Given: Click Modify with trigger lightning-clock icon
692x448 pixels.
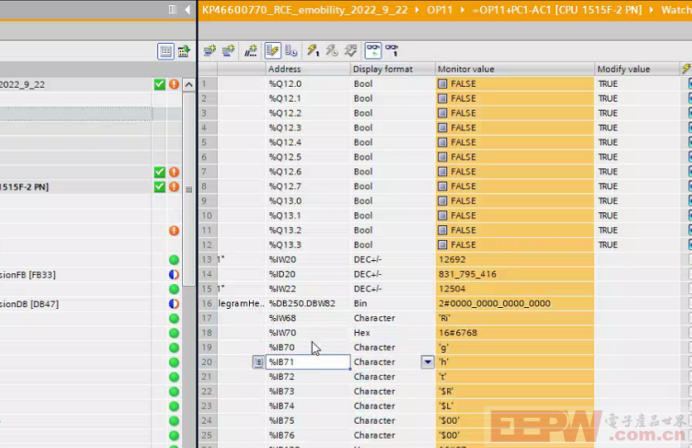Looking at the screenshot, I should click(332, 51).
